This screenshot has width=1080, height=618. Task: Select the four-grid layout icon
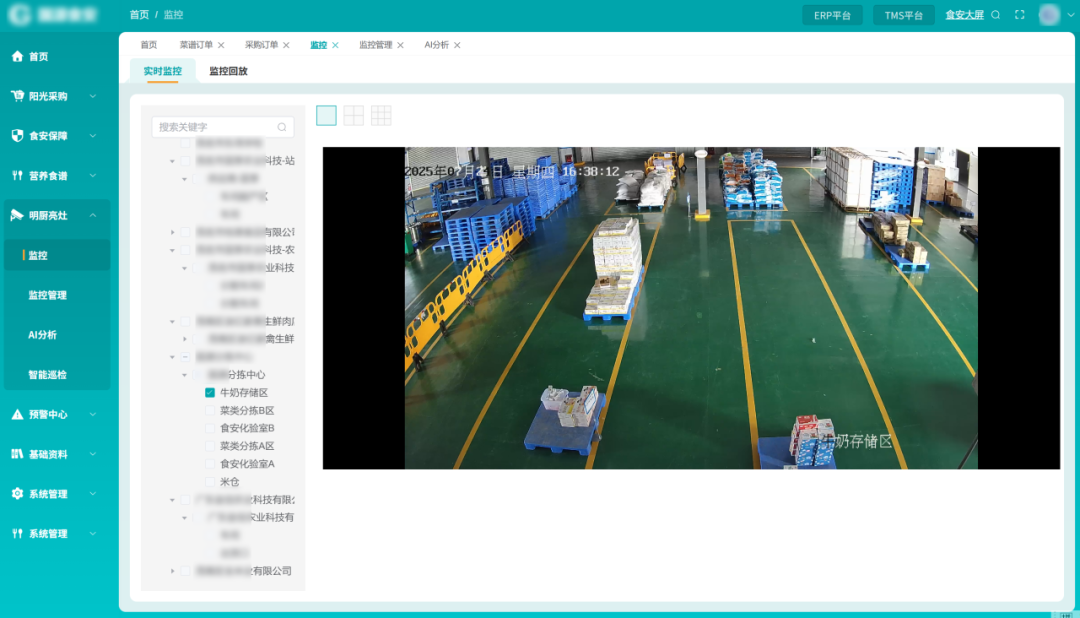pos(353,116)
